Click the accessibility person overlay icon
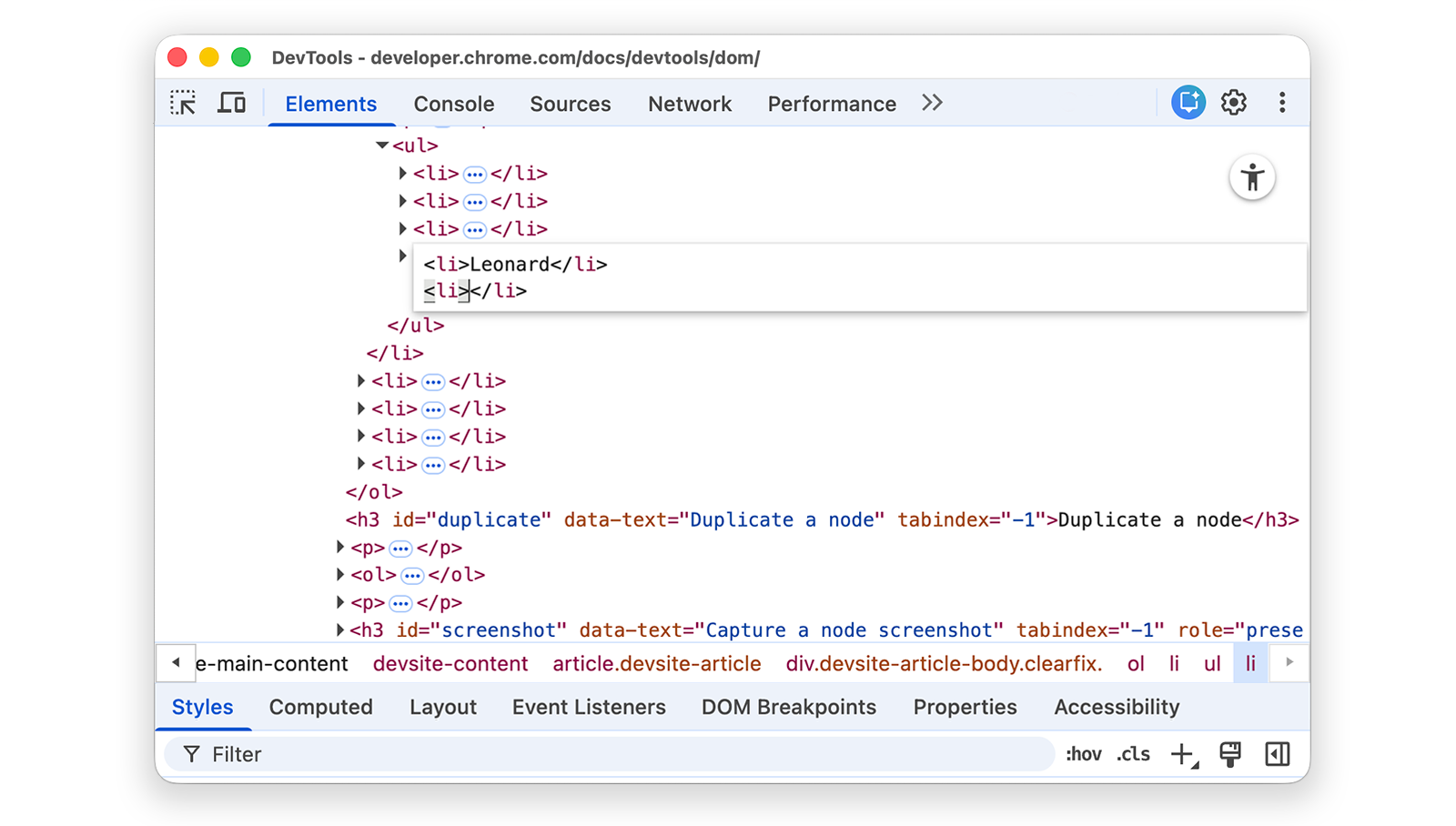Viewport: 1456px width, 826px height. (1253, 177)
